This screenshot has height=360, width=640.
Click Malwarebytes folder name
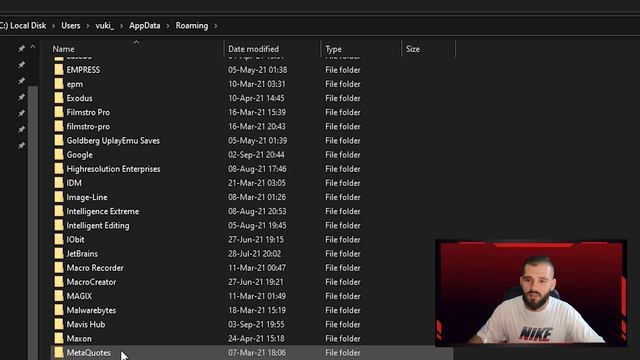pyautogui.click(x=91, y=311)
